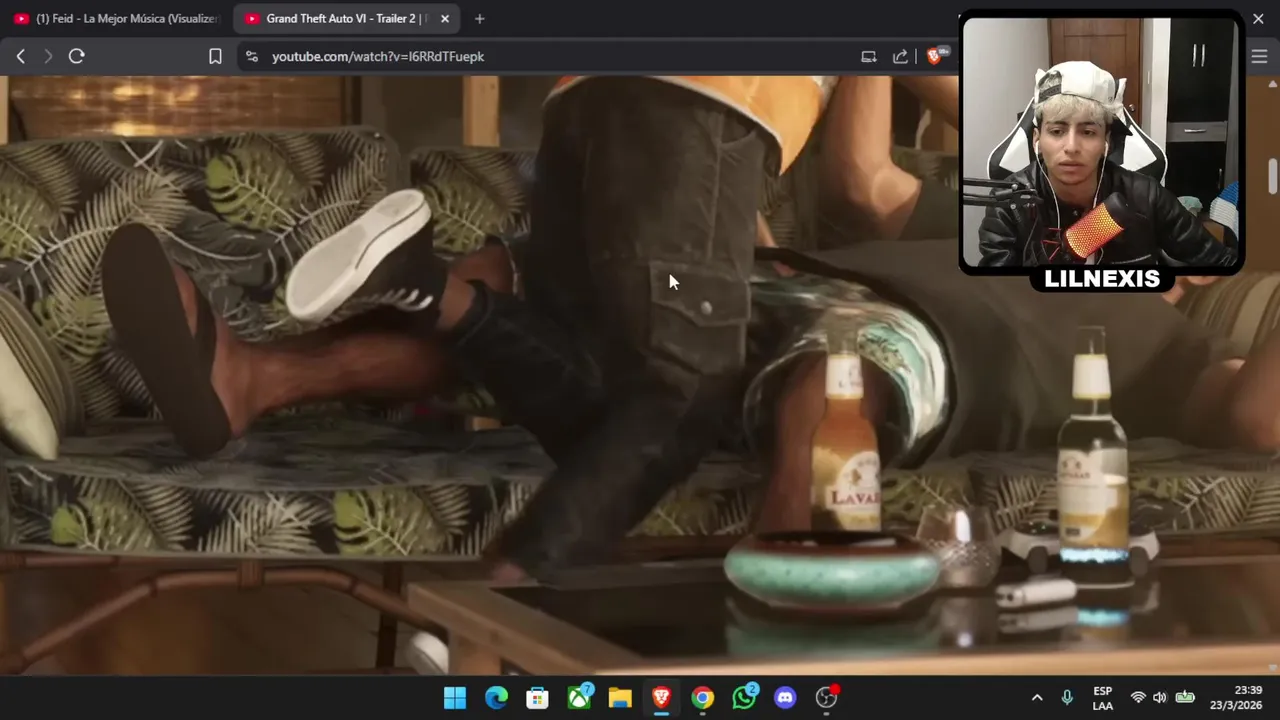Open picture-in-picture icon in address bar

(869, 57)
